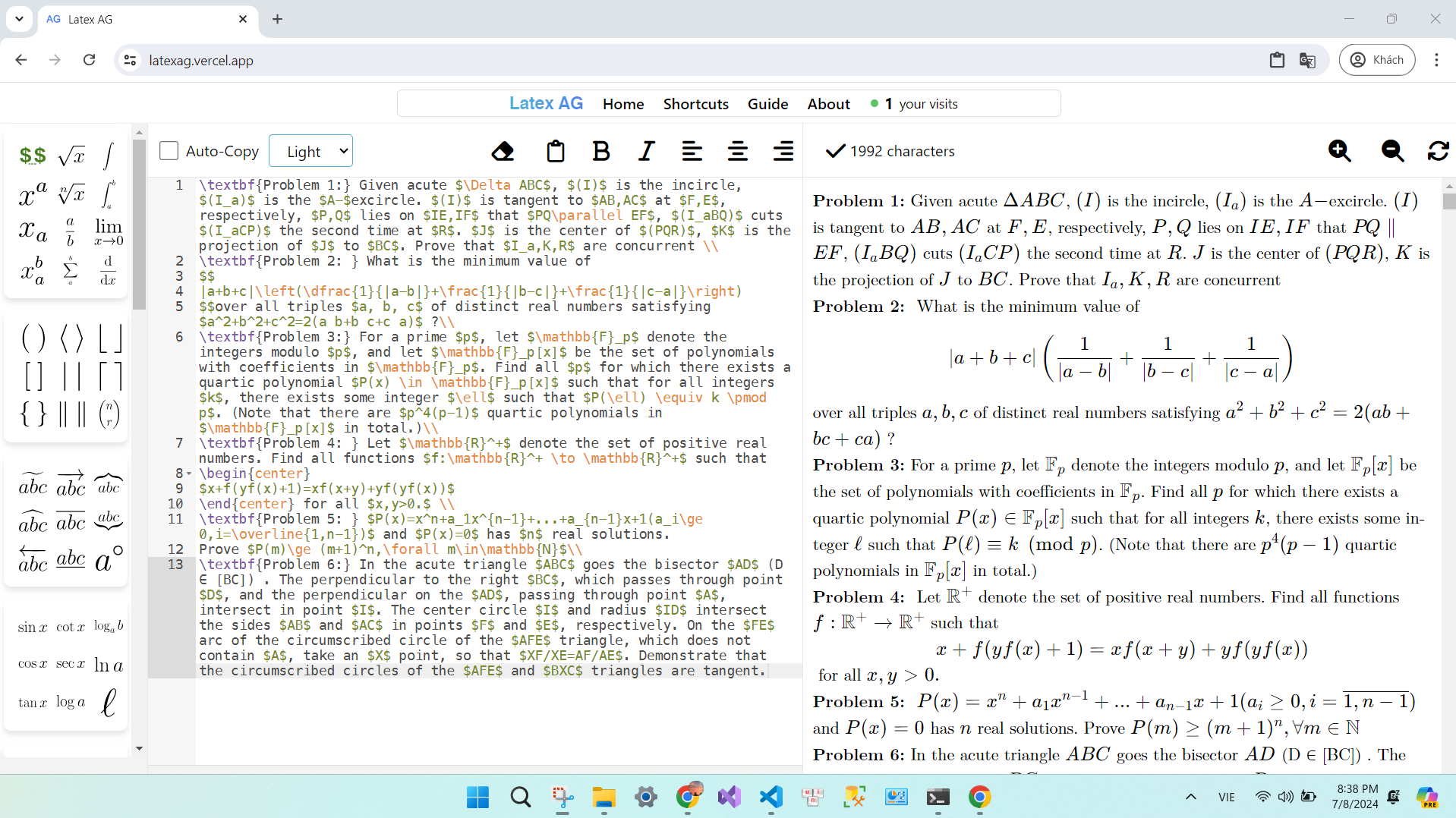Apply bold formatting with B icon
This screenshot has height=818, width=1456.
click(x=601, y=151)
